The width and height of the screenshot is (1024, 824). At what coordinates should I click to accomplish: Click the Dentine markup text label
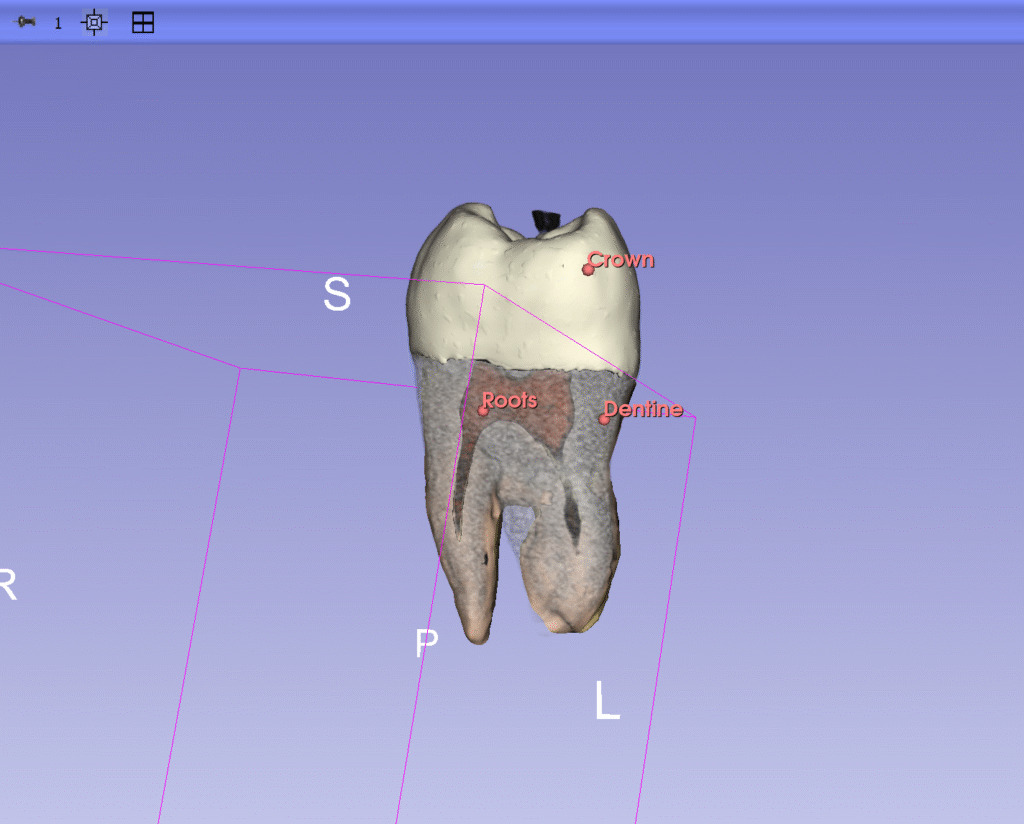pyautogui.click(x=645, y=409)
